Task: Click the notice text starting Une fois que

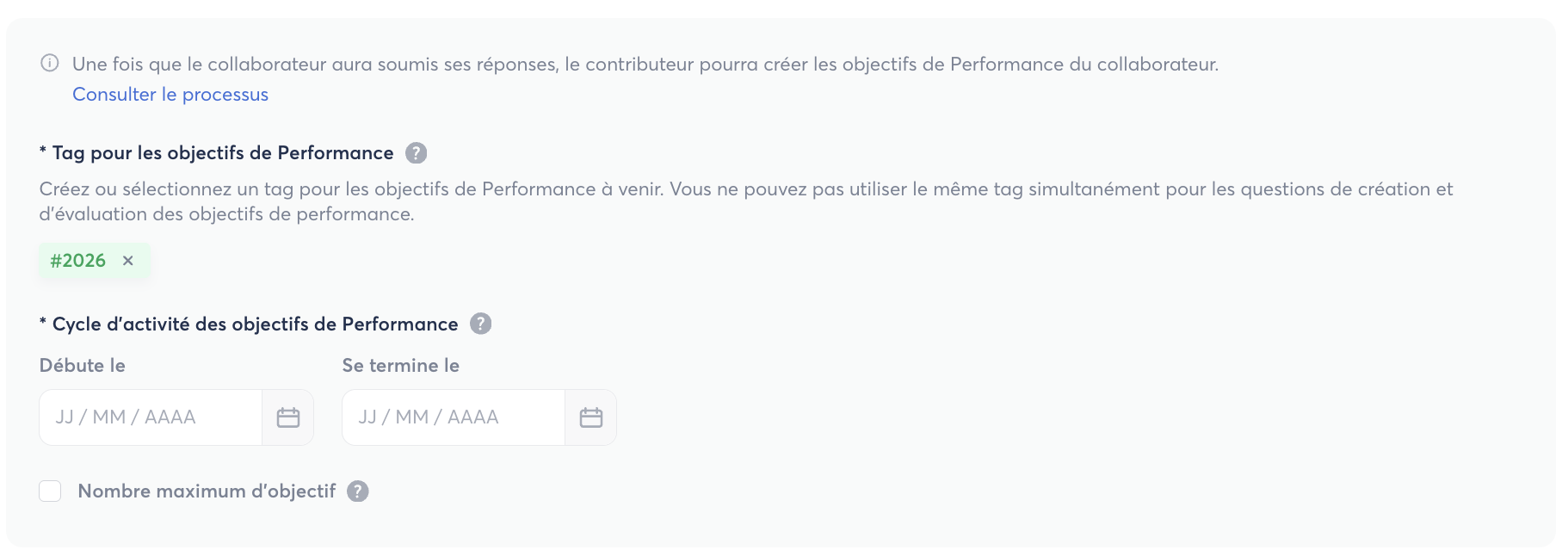Action: coord(645,65)
